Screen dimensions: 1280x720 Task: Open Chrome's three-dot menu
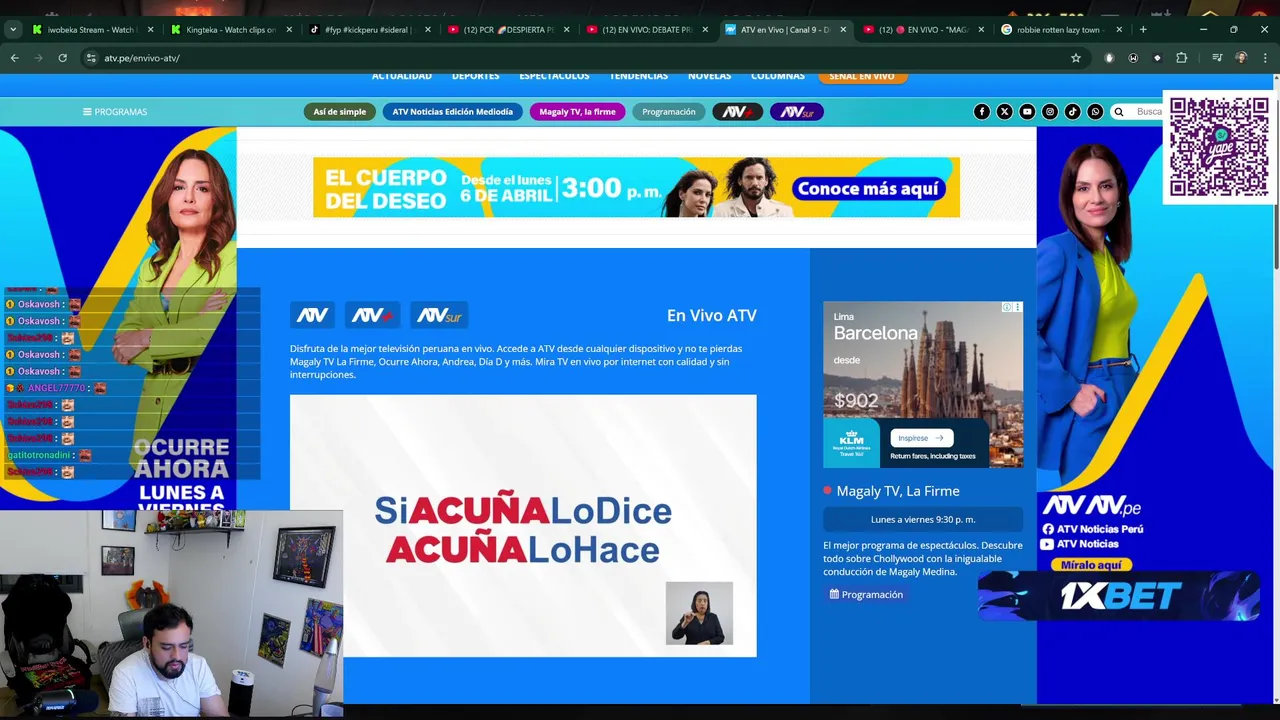click(1265, 58)
